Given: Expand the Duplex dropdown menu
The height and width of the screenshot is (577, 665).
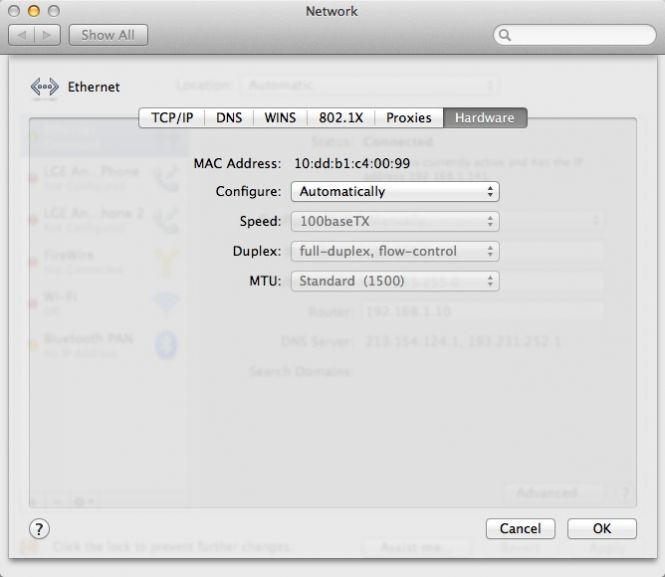Looking at the screenshot, I should pos(395,251).
